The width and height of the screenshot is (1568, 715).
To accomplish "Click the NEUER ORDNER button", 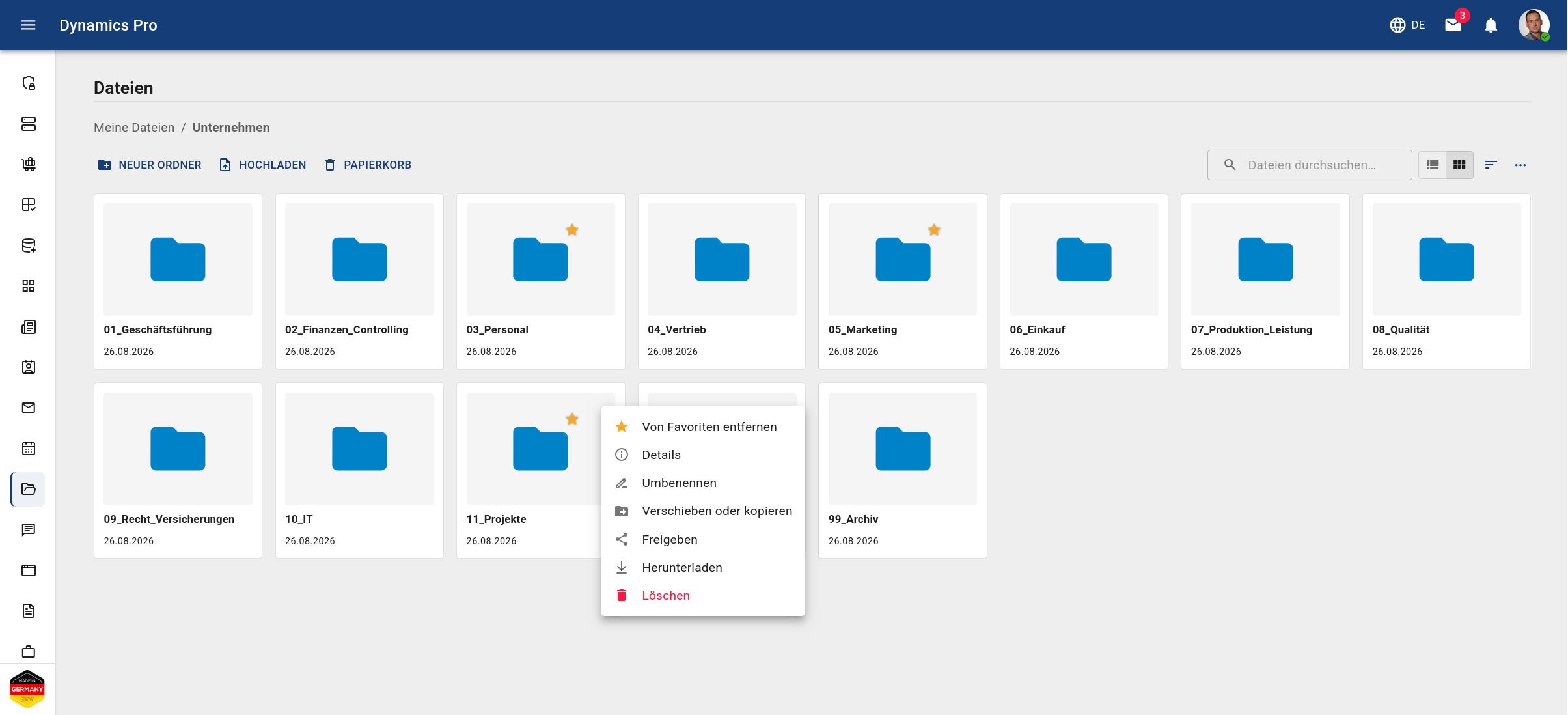I will click(150, 165).
